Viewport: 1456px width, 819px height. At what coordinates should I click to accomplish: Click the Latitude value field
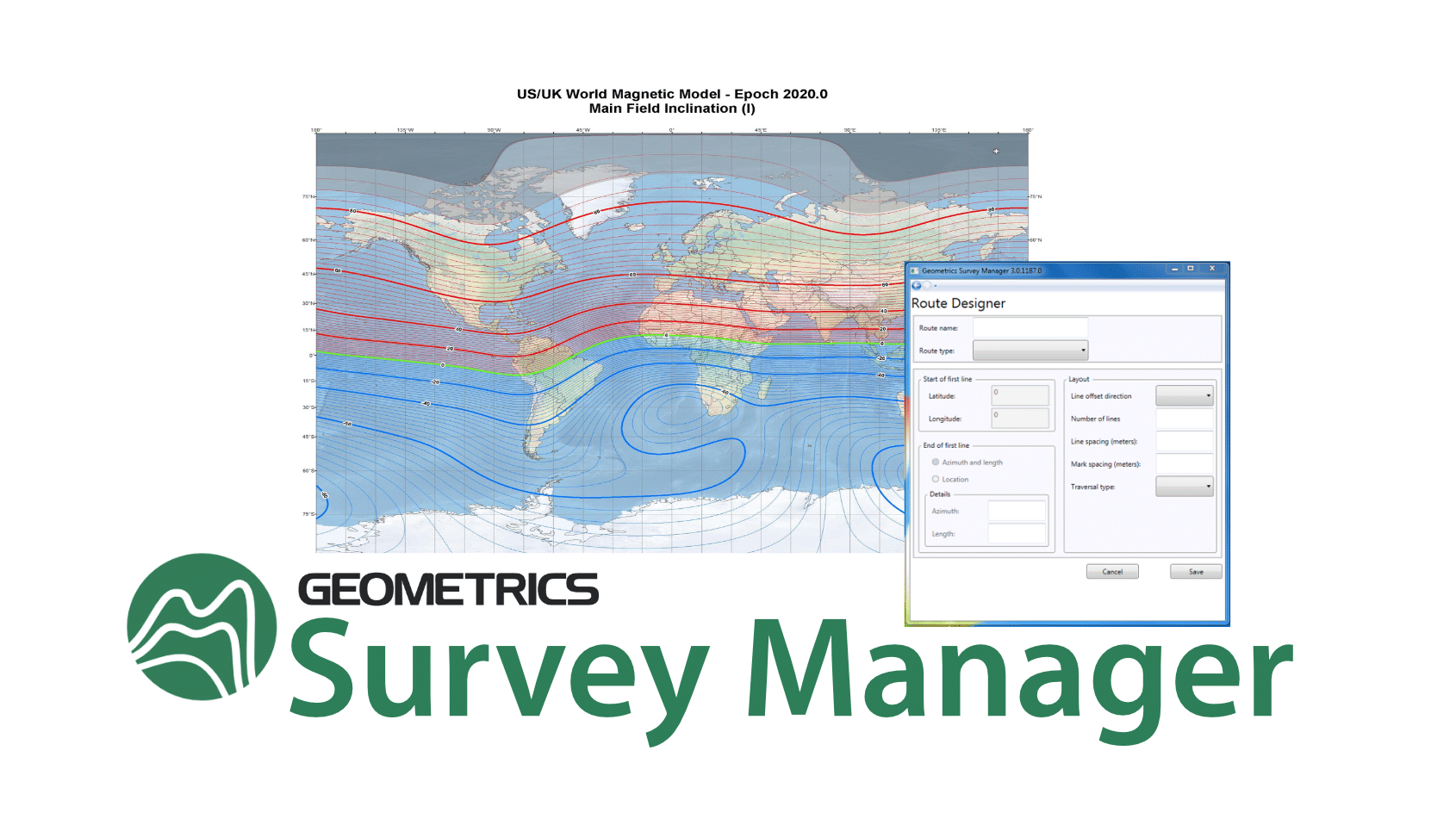1020,394
